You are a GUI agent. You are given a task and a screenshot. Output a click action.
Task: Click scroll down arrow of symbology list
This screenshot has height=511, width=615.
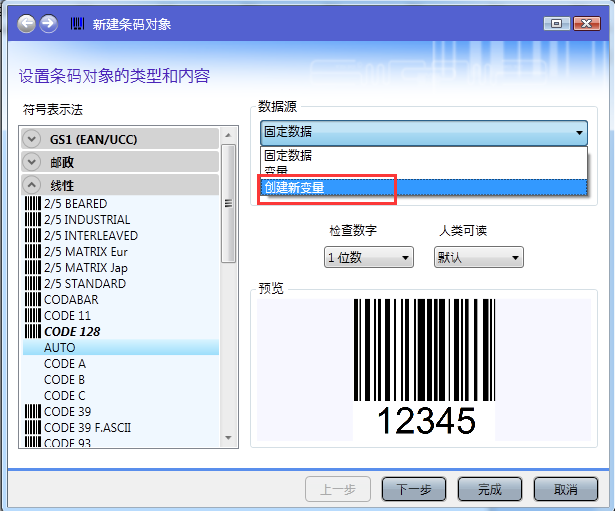coord(228,438)
